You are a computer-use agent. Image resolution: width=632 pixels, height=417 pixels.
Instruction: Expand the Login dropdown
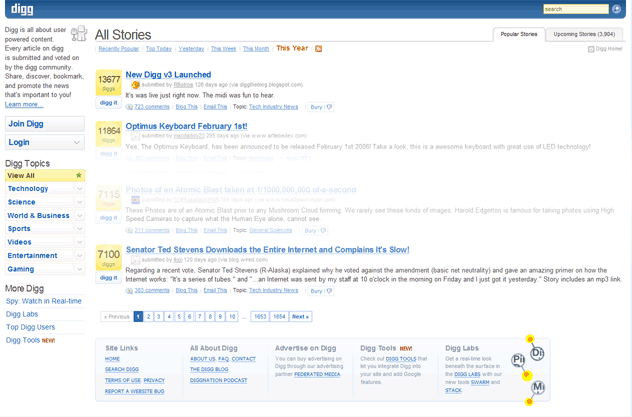click(77, 143)
